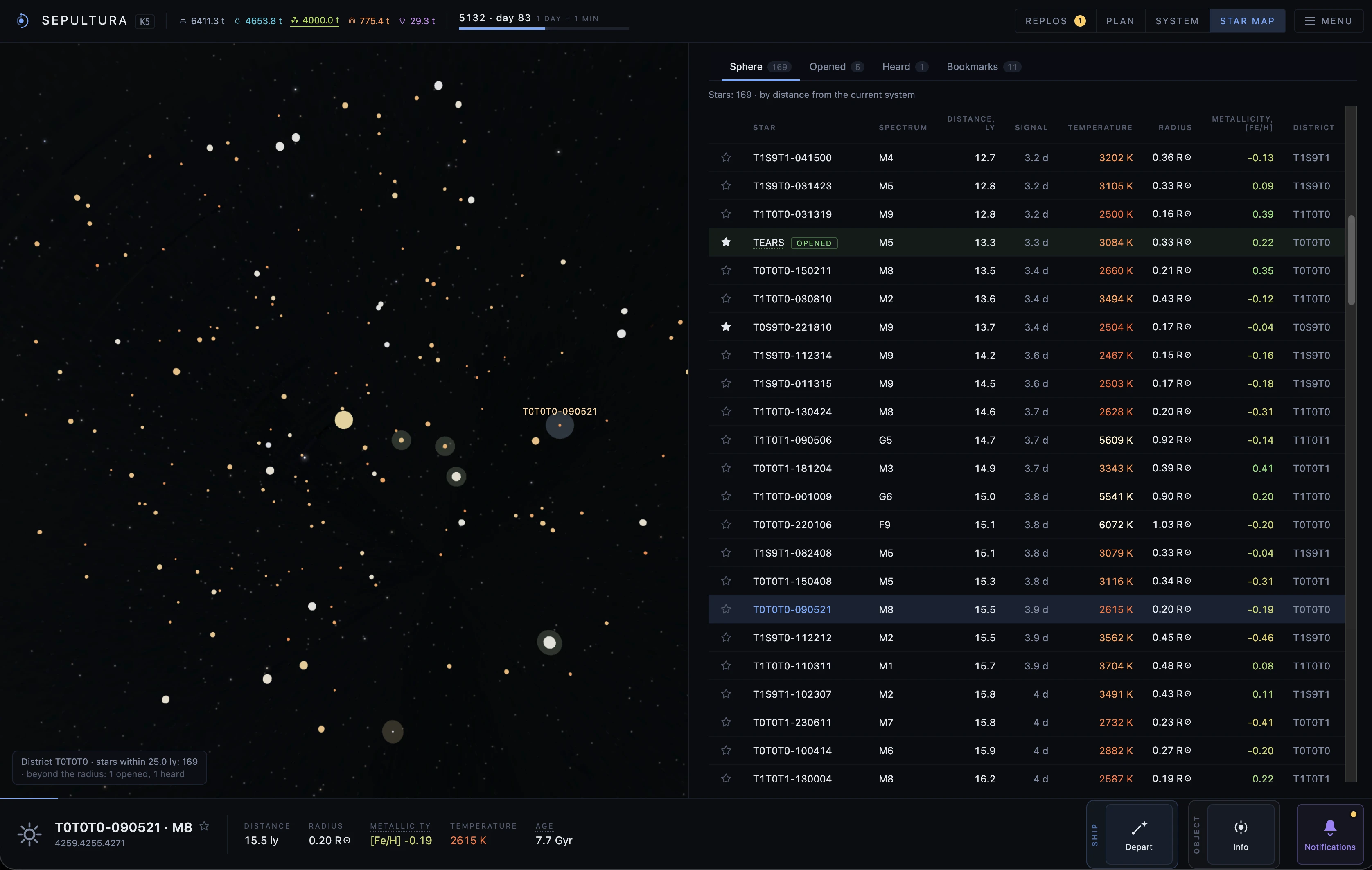Sort by DISTRICT column header
This screenshot has width=1372, height=870.
tap(1313, 127)
